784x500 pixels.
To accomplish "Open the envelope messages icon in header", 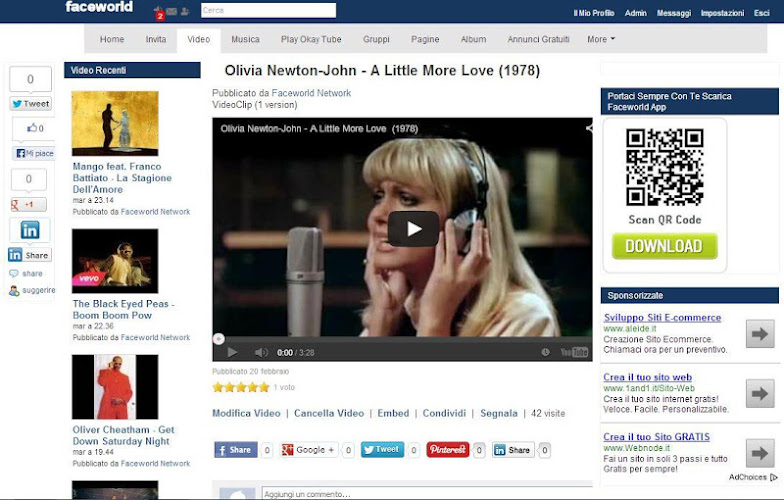I will coord(172,11).
